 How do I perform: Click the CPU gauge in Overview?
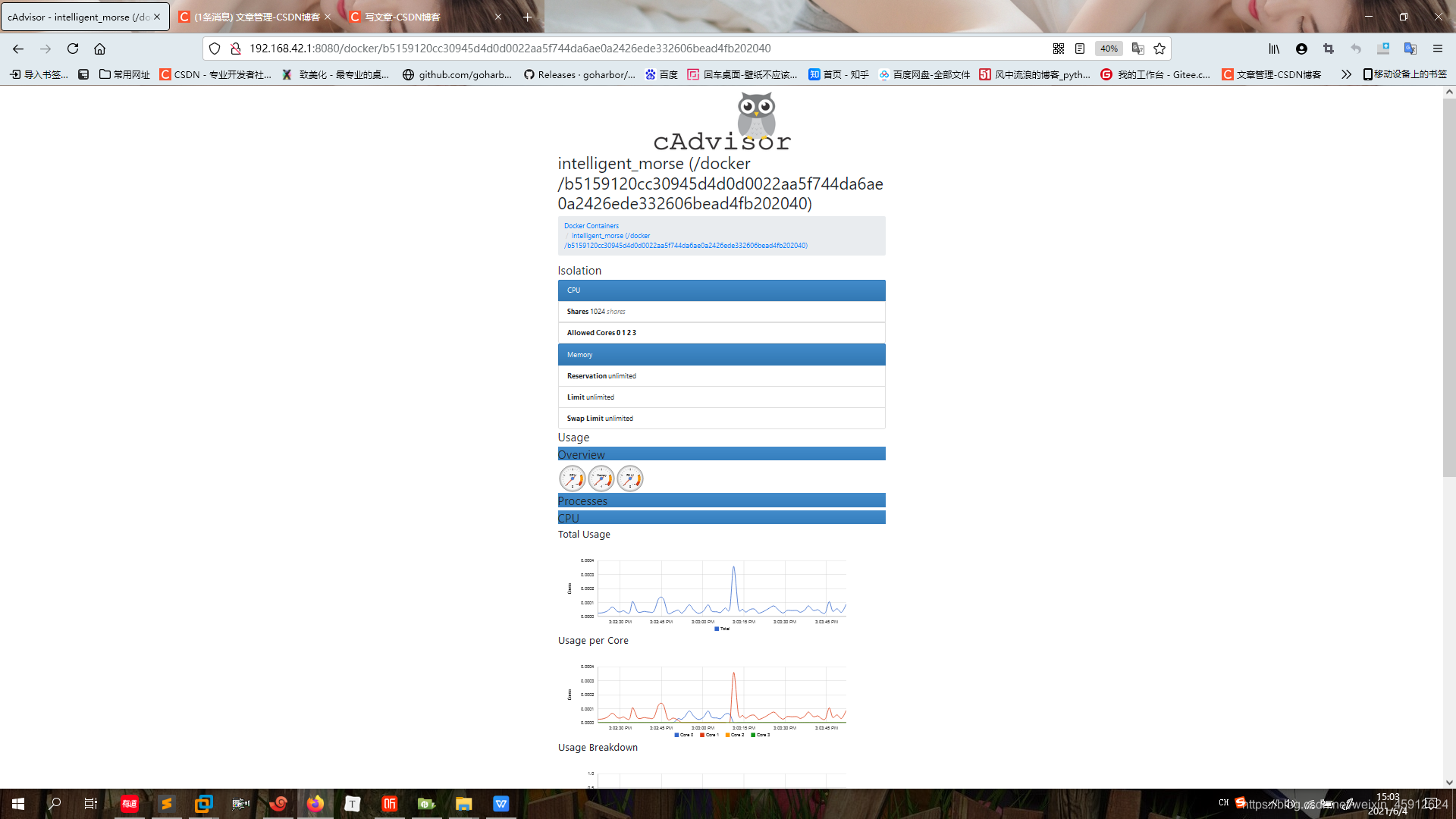click(573, 479)
